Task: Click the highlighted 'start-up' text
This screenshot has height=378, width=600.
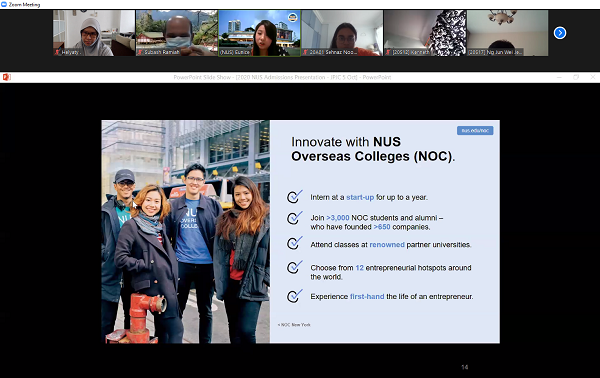Action: click(360, 197)
